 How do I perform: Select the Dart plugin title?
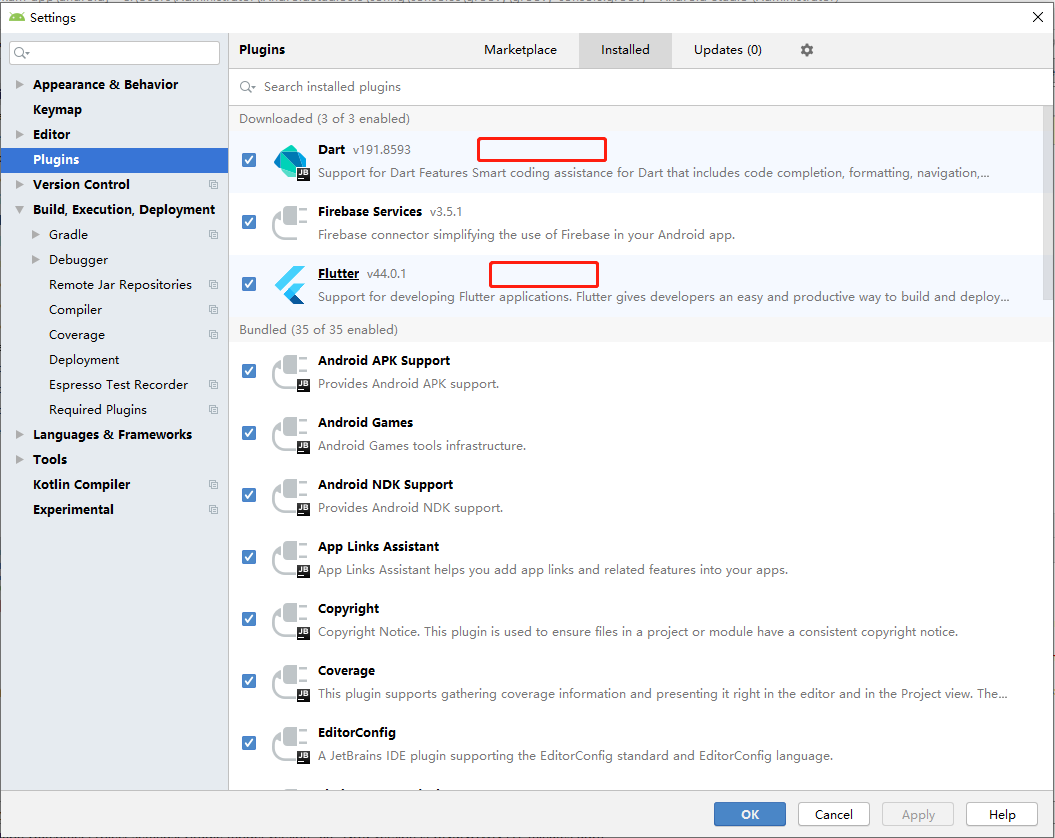tap(332, 149)
